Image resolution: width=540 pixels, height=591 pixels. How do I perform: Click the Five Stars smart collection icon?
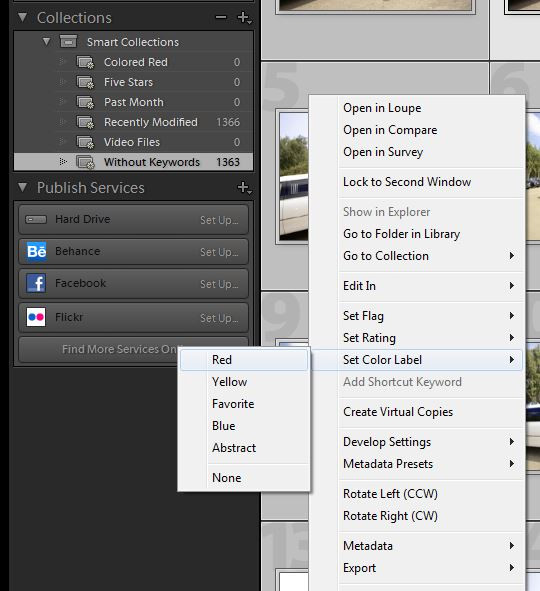tap(85, 82)
